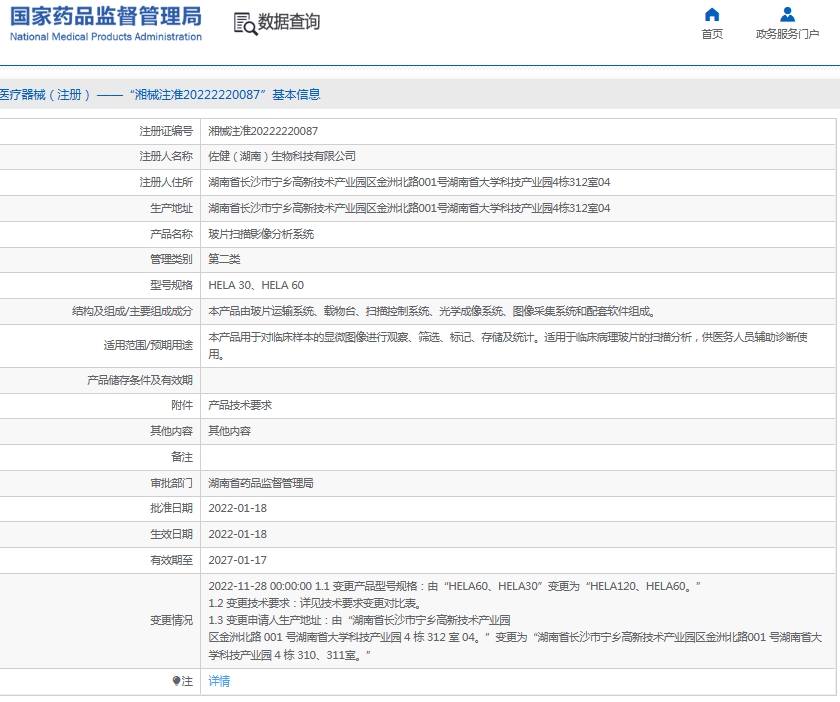Click the 审批部门 label
Image resolution: width=840 pixels, height=702 pixels.
(x=171, y=483)
